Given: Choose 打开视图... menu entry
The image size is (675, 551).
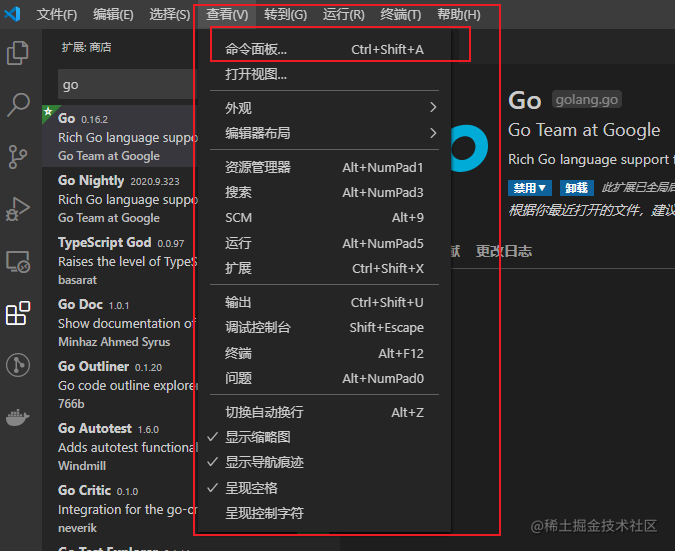Looking at the screenshot, I should 324,74.
